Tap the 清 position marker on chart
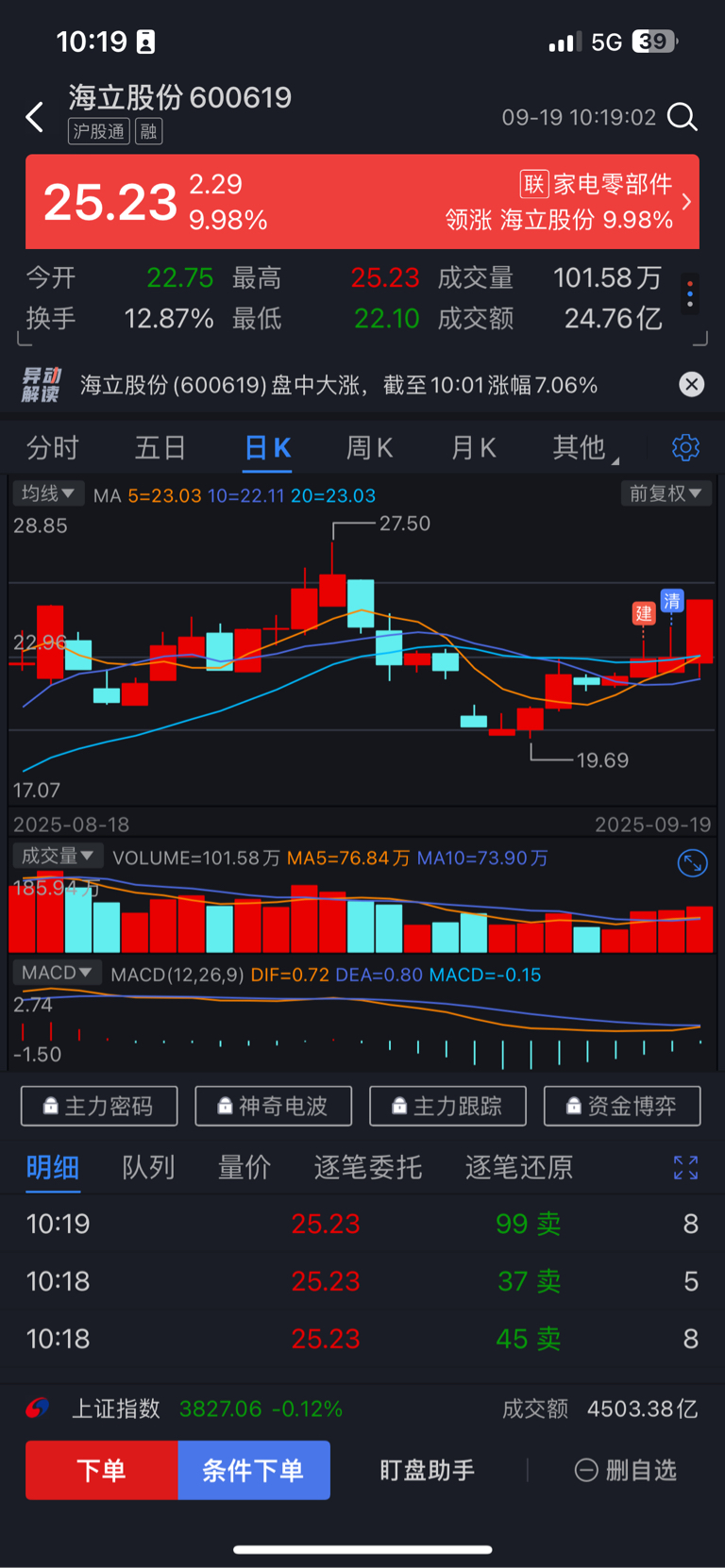 point(672,601)
